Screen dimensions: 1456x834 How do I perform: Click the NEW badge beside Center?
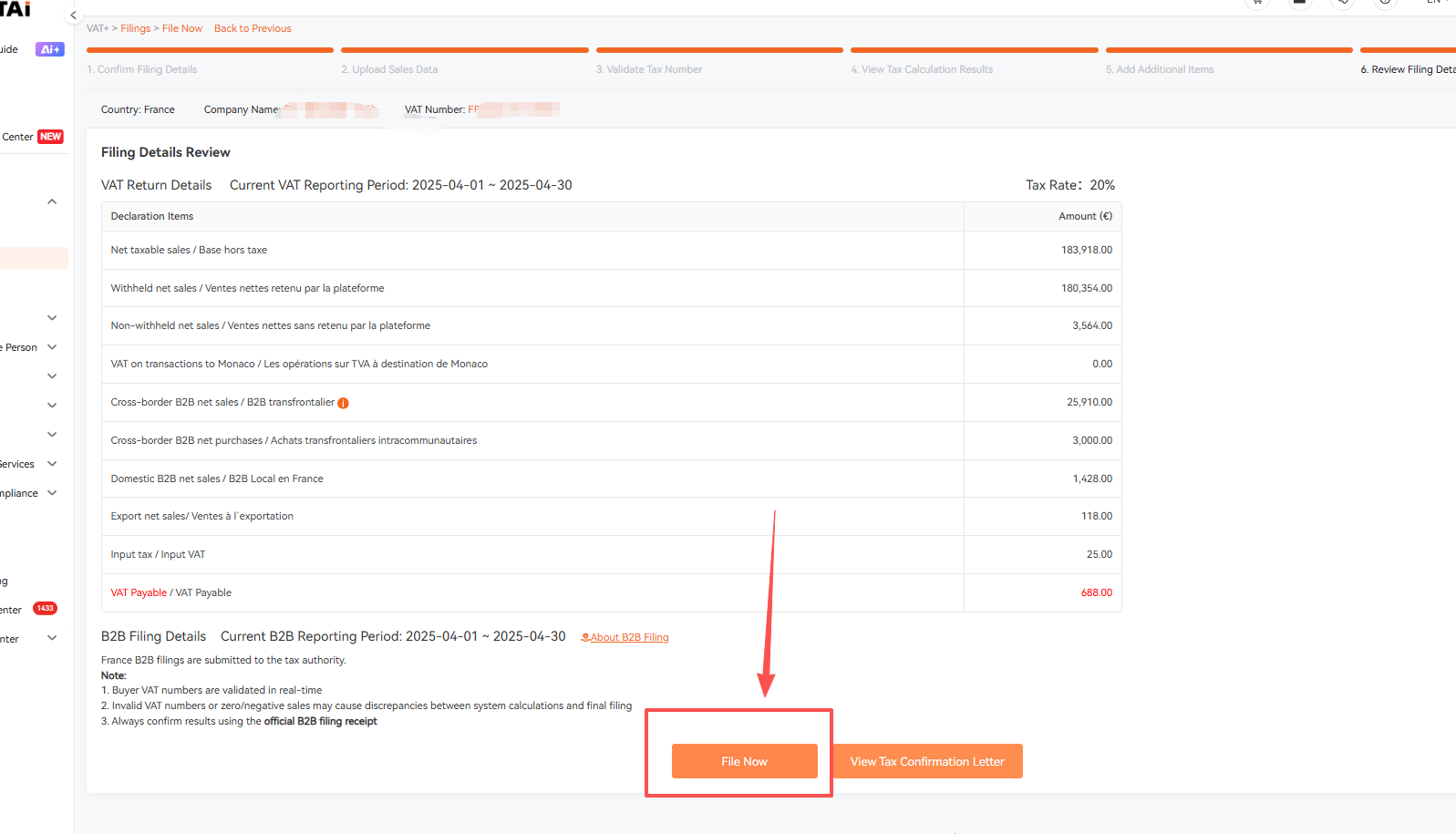pyautogui.click(x=51, y=137)
